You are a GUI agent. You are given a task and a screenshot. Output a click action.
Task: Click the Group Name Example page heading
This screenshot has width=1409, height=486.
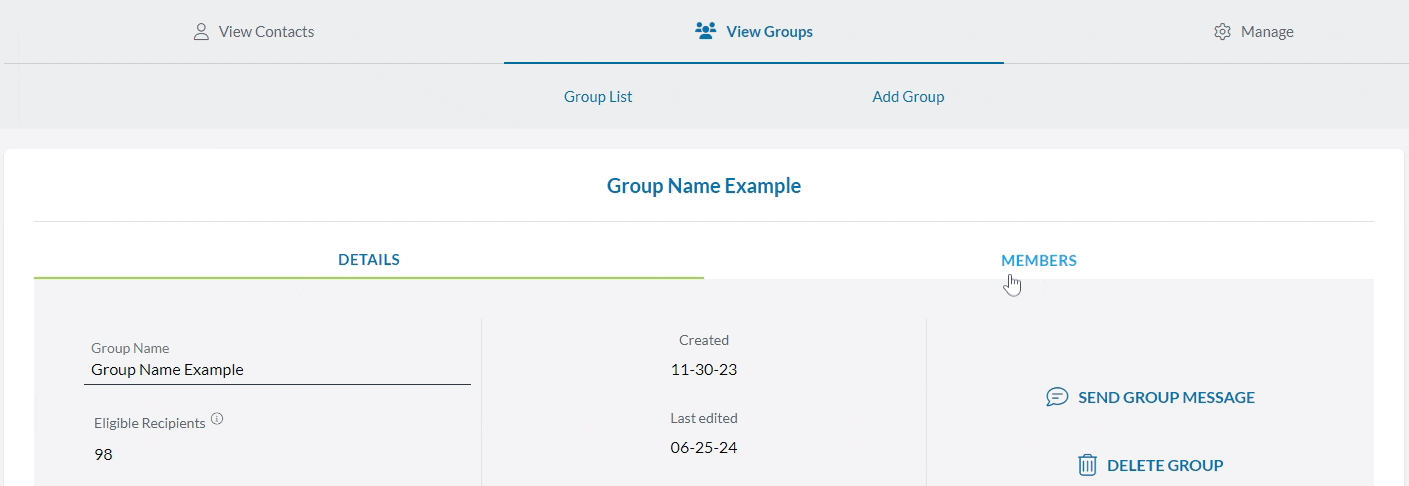pos(704,186)
